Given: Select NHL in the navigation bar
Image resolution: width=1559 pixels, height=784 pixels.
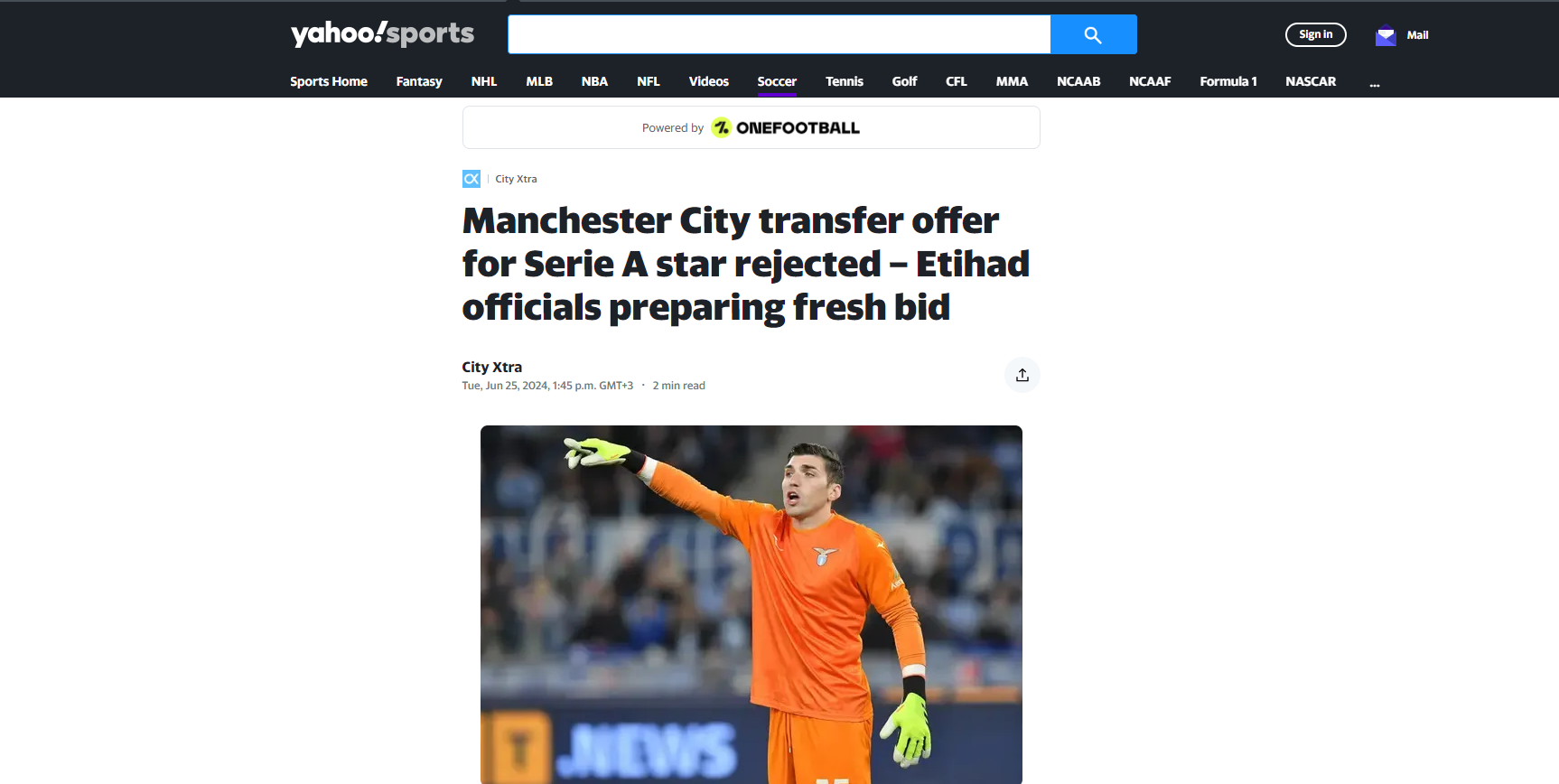Looking at the screenshot, I should pyautogui.click(x=484, y=81).
